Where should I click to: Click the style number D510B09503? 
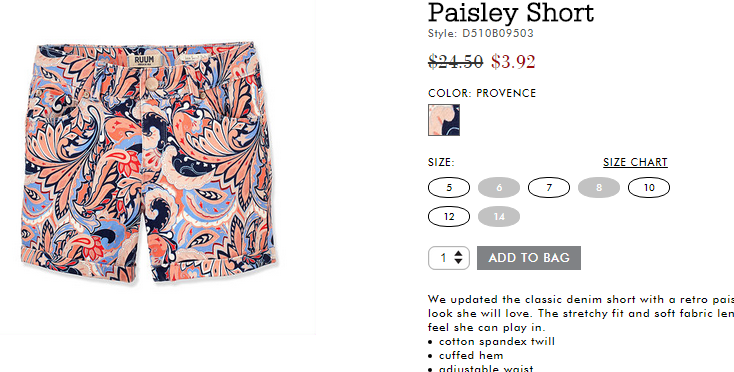(x=498, y=33)
